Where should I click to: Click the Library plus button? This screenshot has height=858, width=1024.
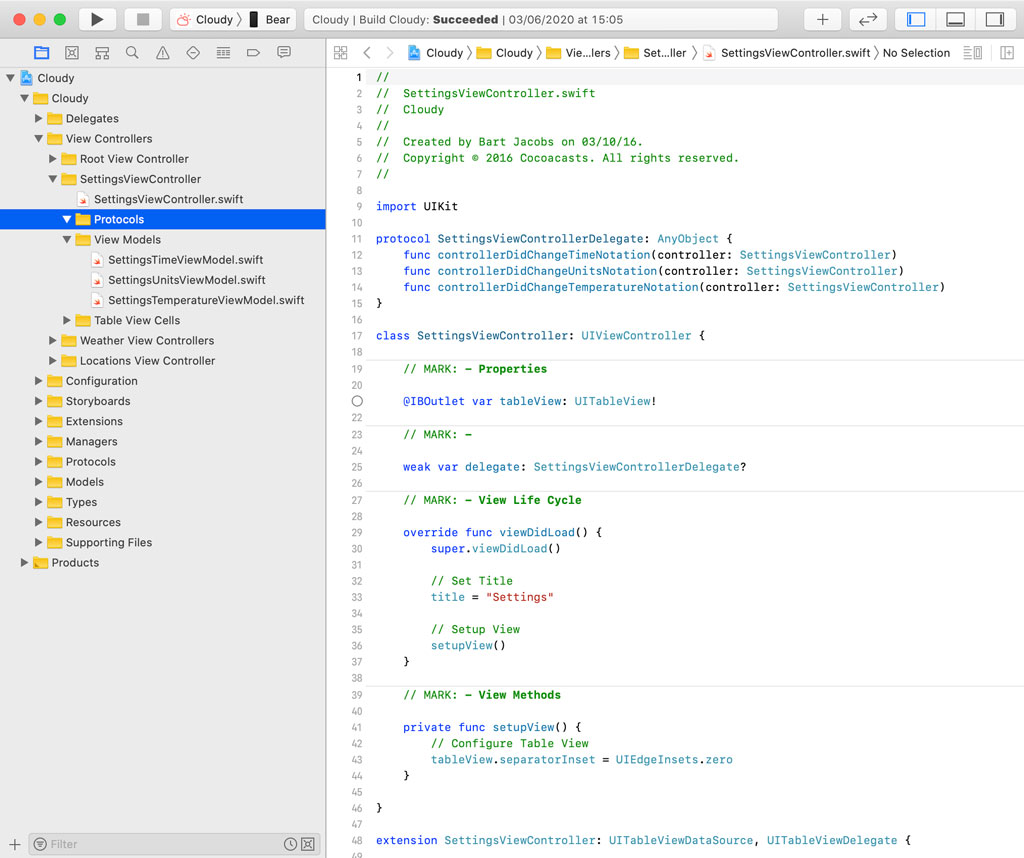coord(822,19)
